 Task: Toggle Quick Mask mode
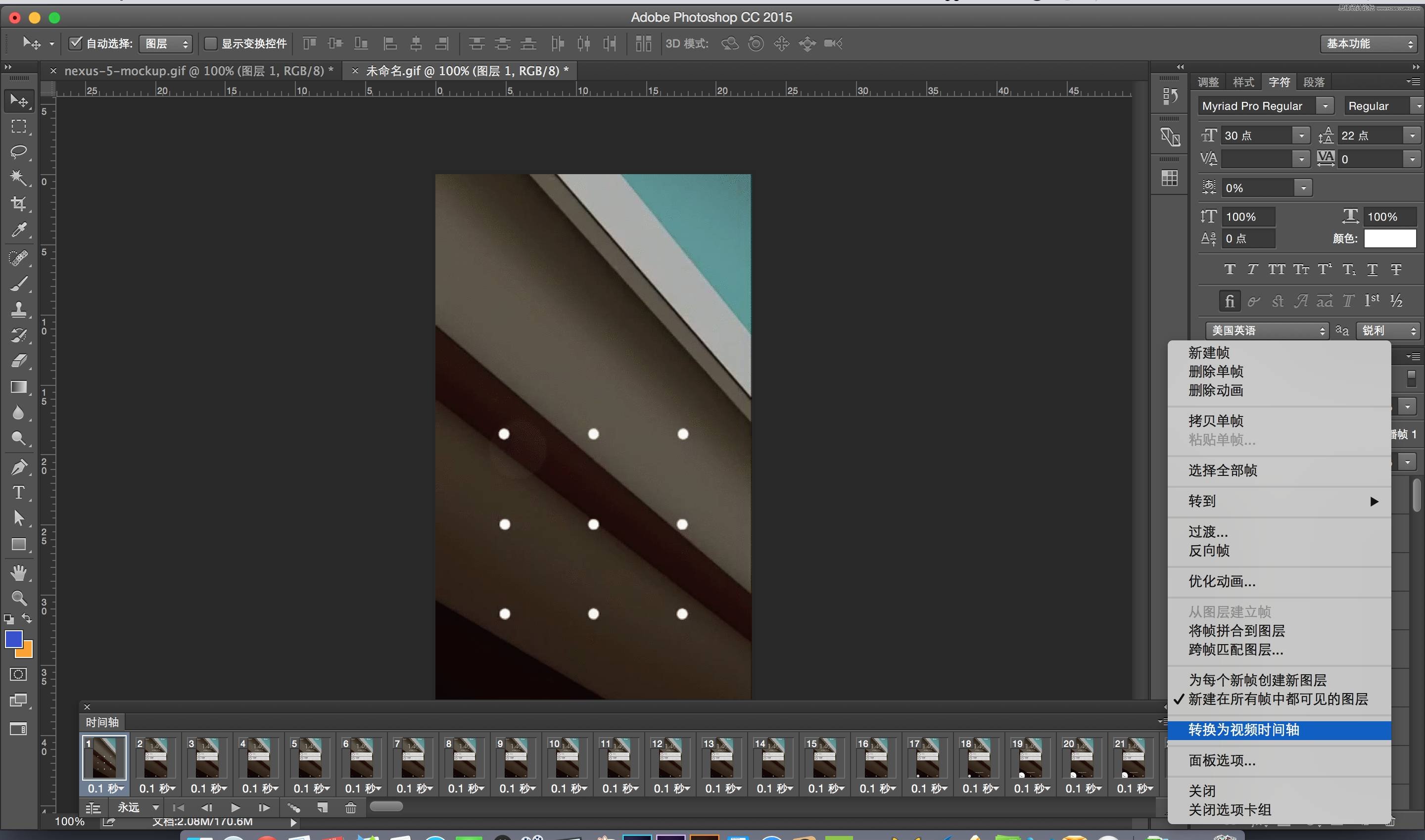[19, 674]
